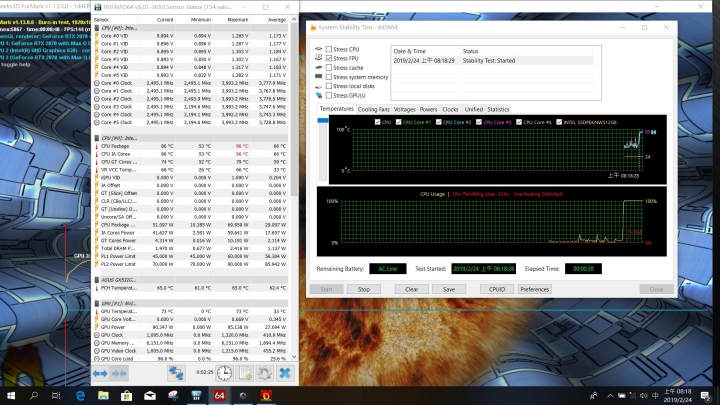The height and width of the screenshot is (405, 720).
Task: Click CPUID button in AIDA64
Action: 497,289
